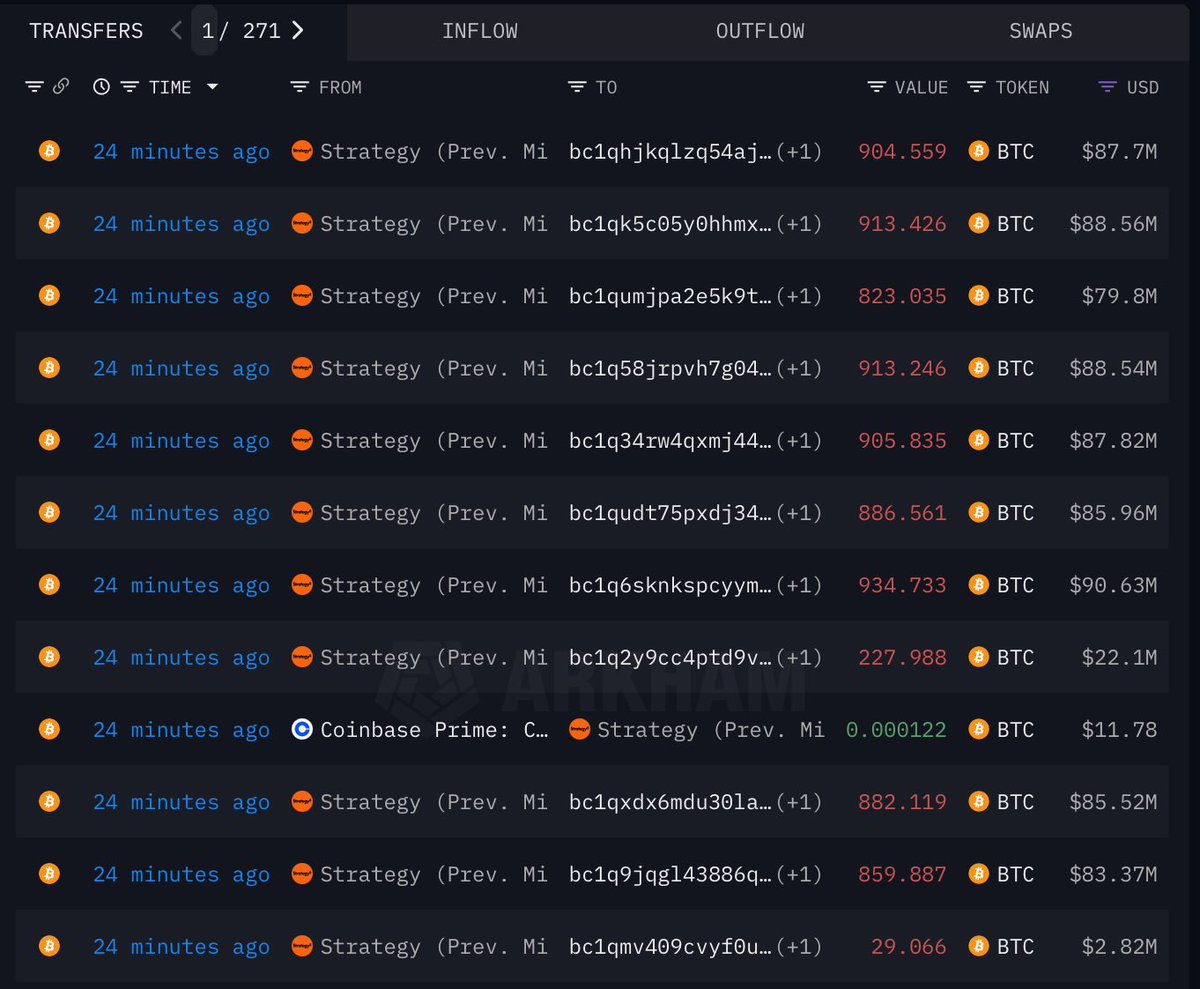Click total pages count 271
Viewport: 1200px width, 989px height.
point(261,31)
